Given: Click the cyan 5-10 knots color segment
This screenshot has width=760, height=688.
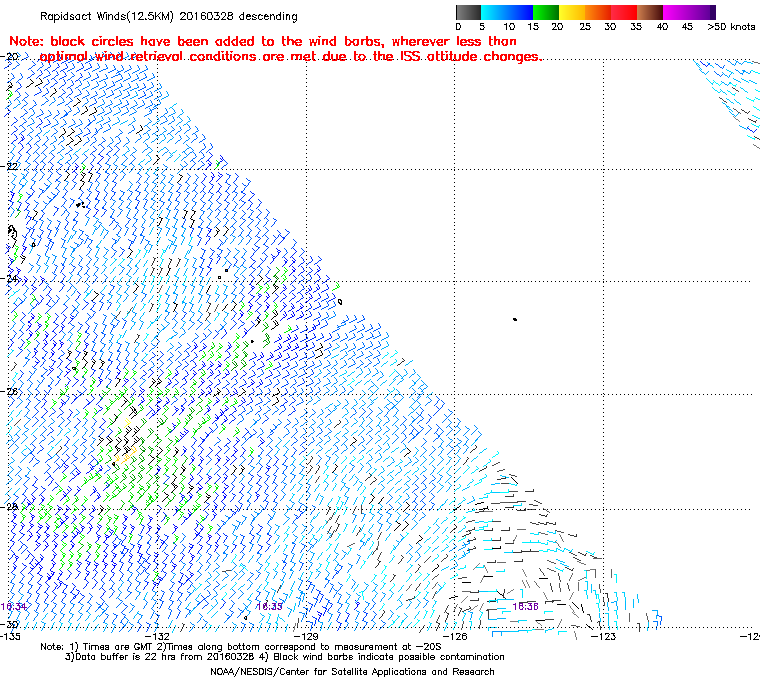Looking at the screenshot, I should click(x=494, y=12).
